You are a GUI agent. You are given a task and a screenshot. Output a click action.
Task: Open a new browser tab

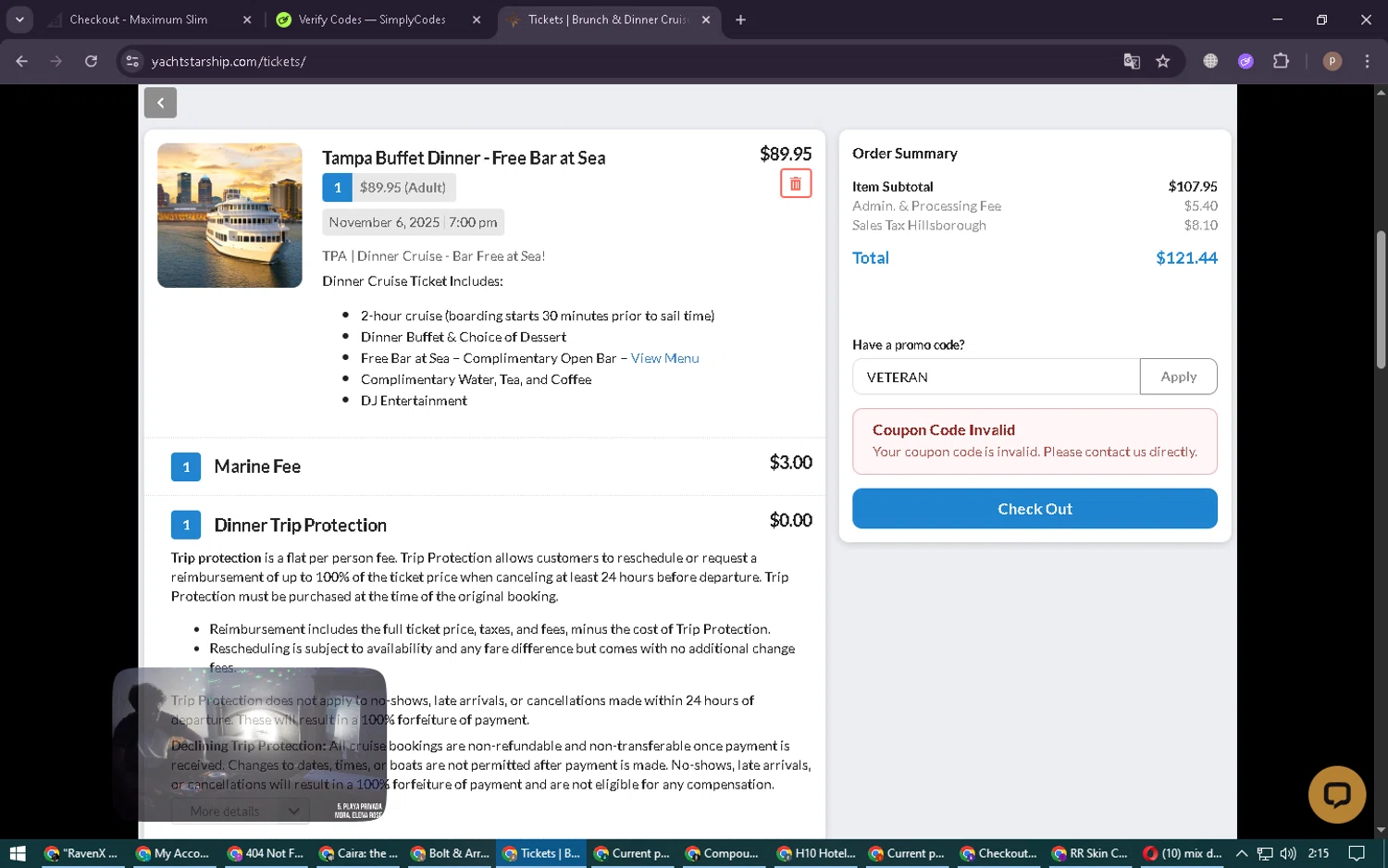click(x=740, y=19)
